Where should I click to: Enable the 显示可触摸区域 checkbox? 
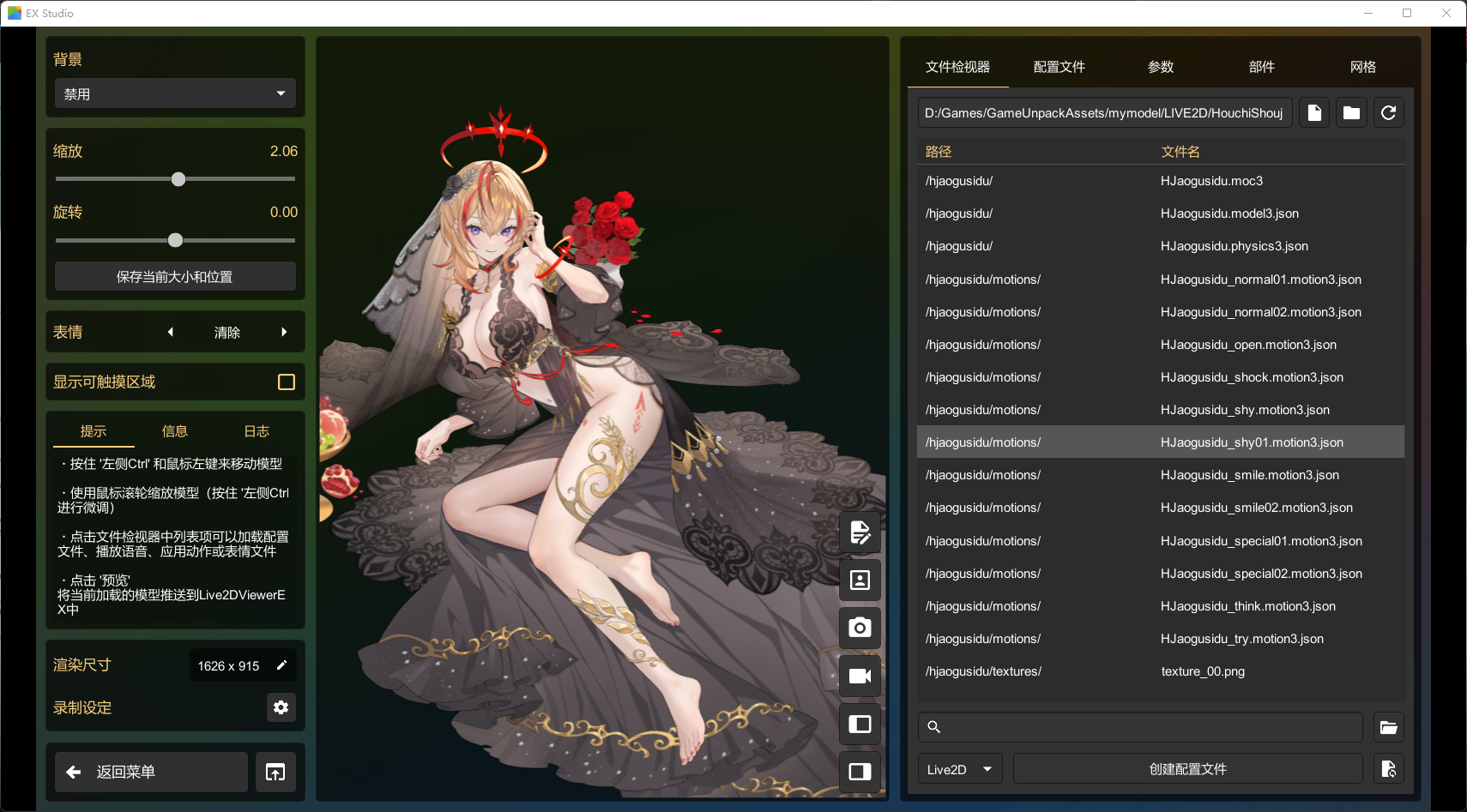click(x=287, y=382)
